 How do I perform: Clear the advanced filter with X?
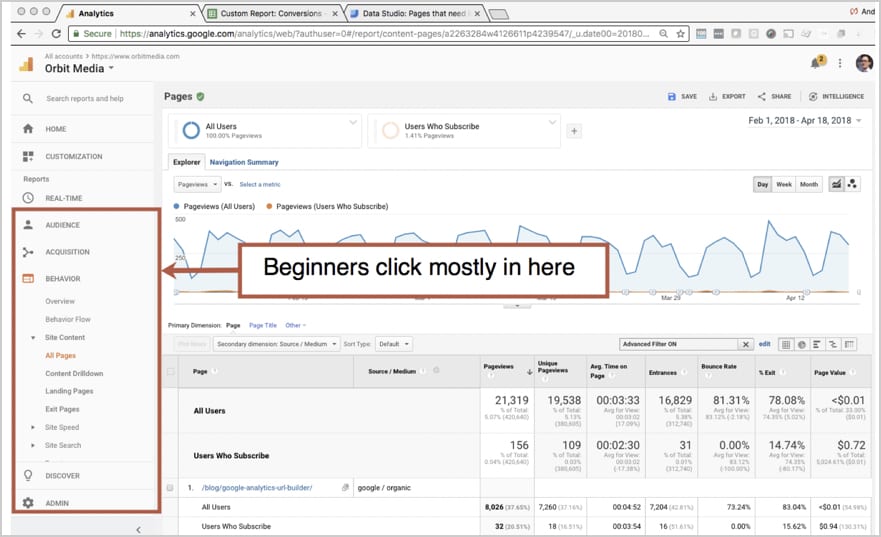pos(746,344)
